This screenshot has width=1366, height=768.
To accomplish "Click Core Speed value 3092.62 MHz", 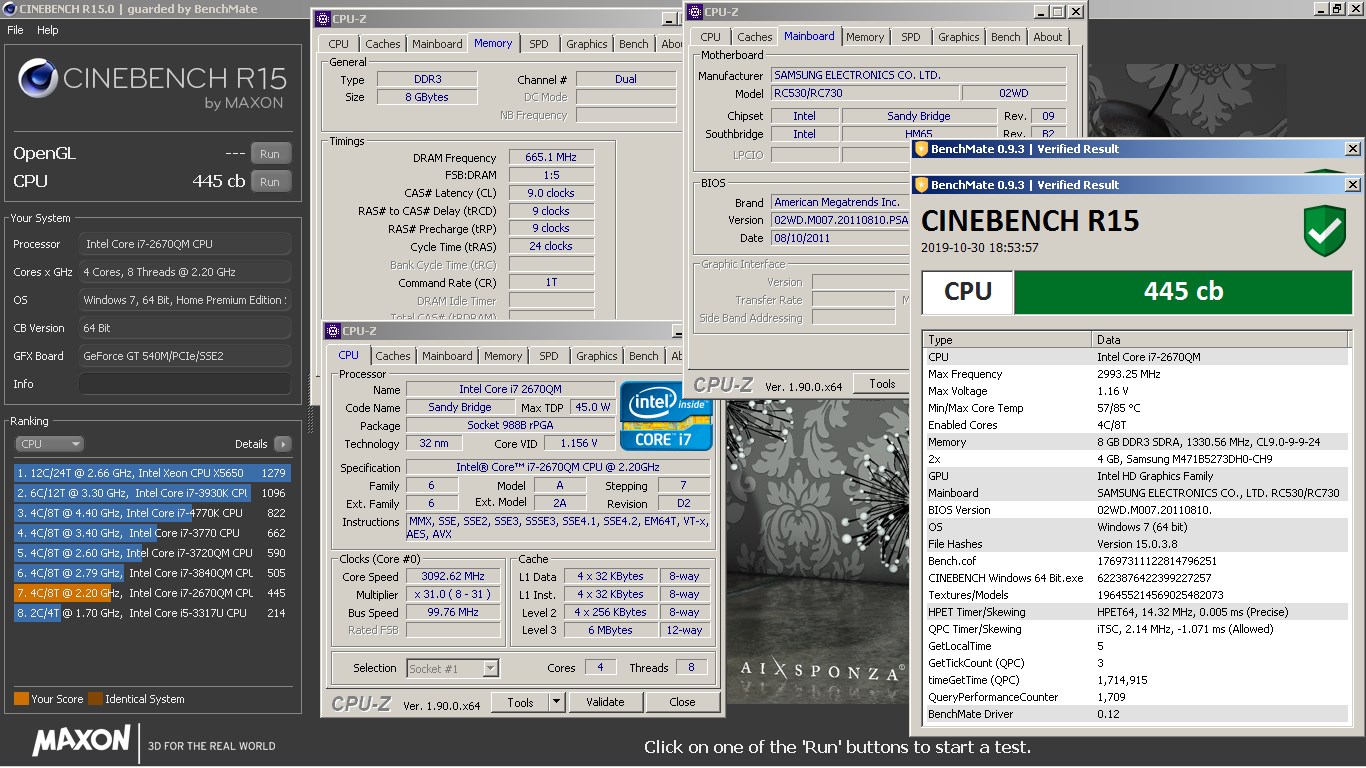I will [x=454, y=577].
